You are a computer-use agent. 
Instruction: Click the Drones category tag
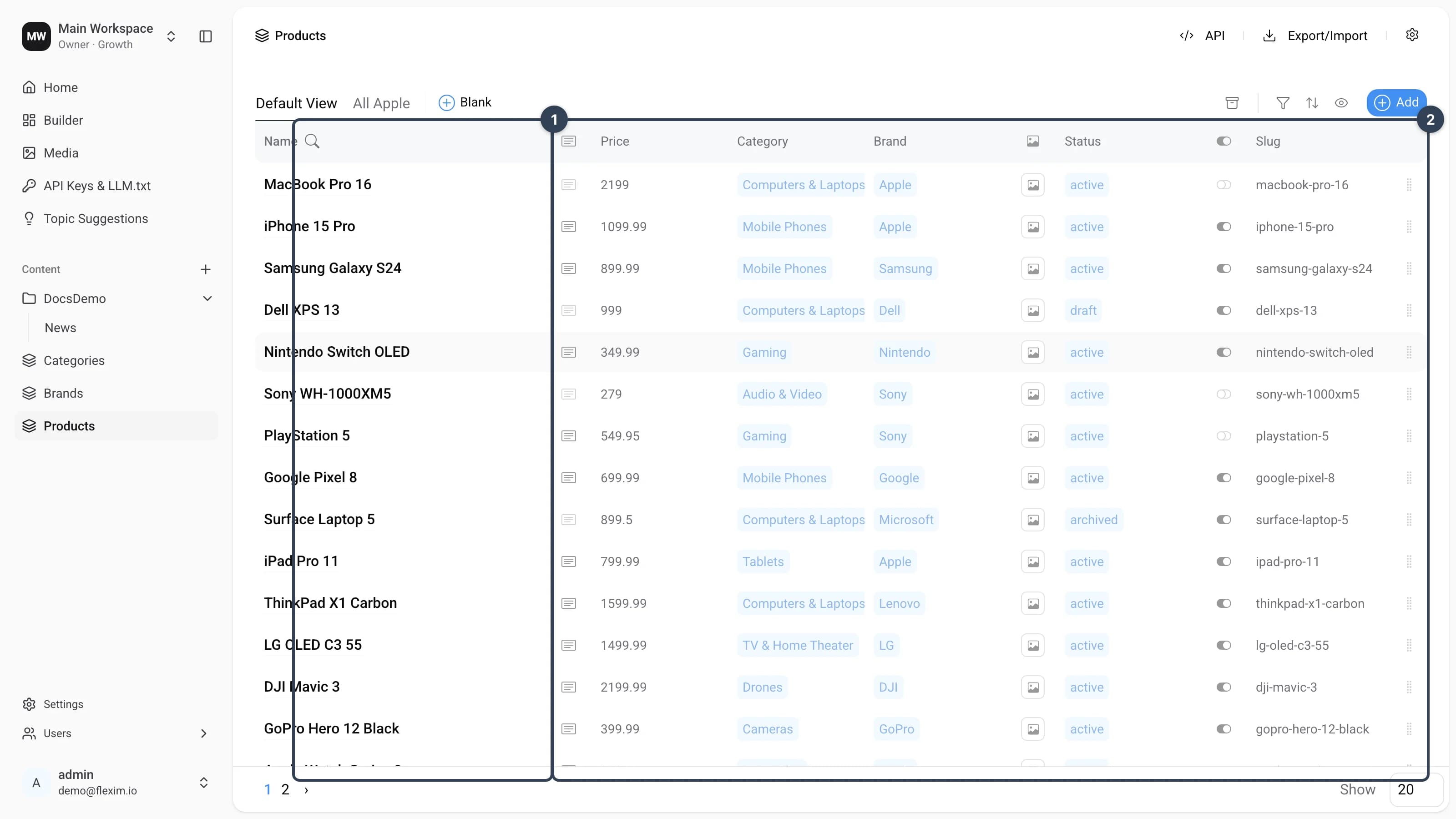pyautogui.click(x=762, y=687)
